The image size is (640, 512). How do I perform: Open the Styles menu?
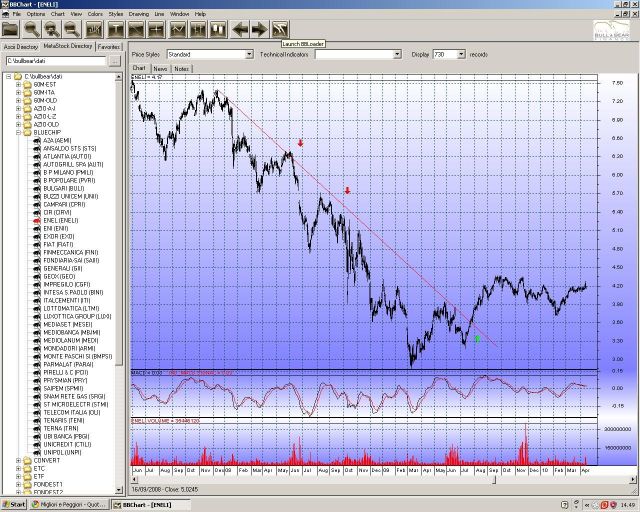(116, 14)
